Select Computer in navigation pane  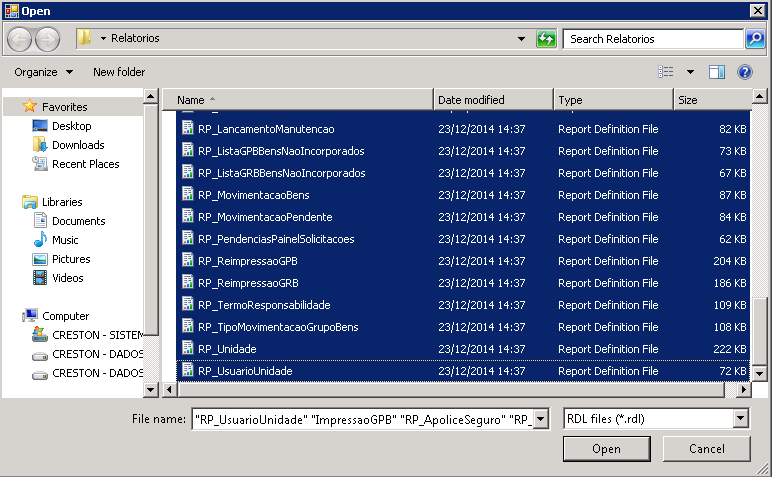tap(65, 316)
